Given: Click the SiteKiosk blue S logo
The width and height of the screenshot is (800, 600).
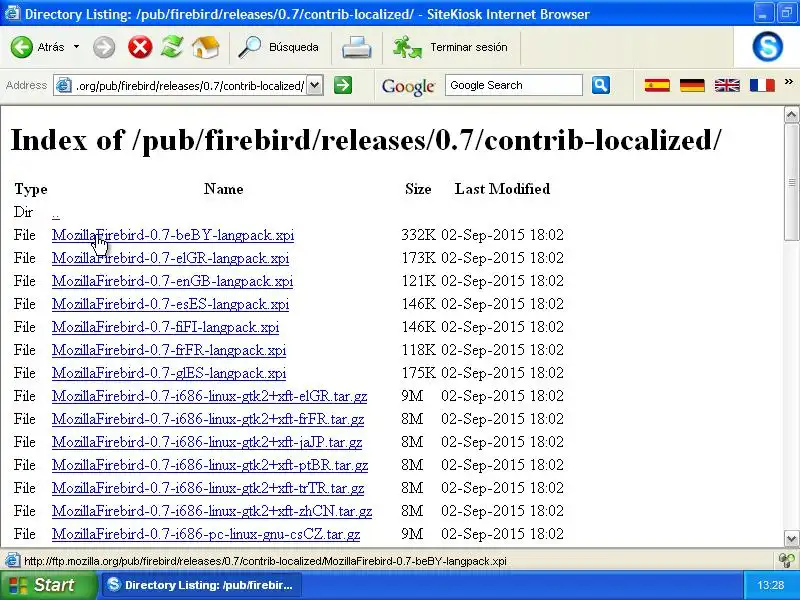Looking at the screenshot, I should coord(767,46).
